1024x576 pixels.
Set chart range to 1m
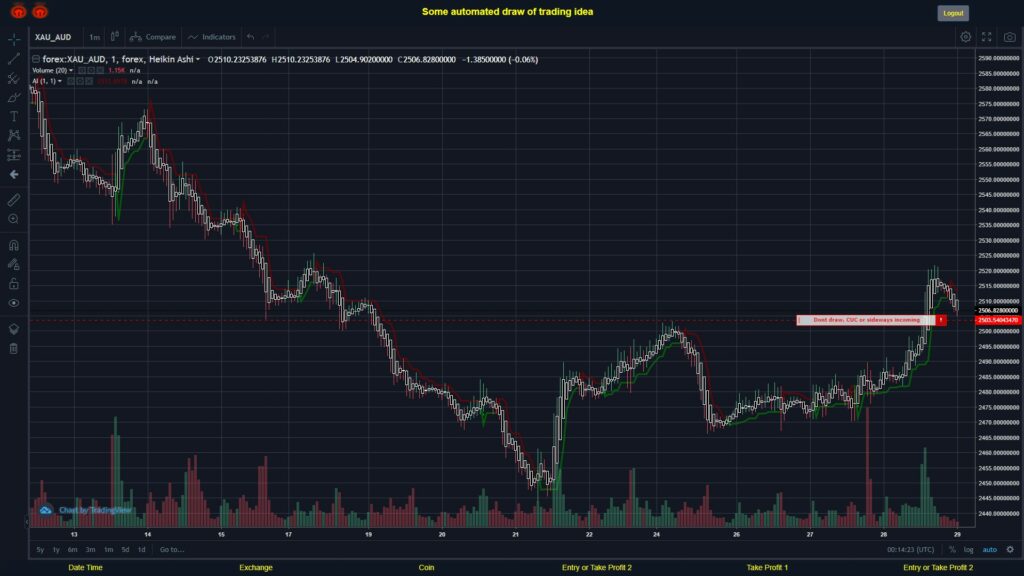click(x=108, y=550)
